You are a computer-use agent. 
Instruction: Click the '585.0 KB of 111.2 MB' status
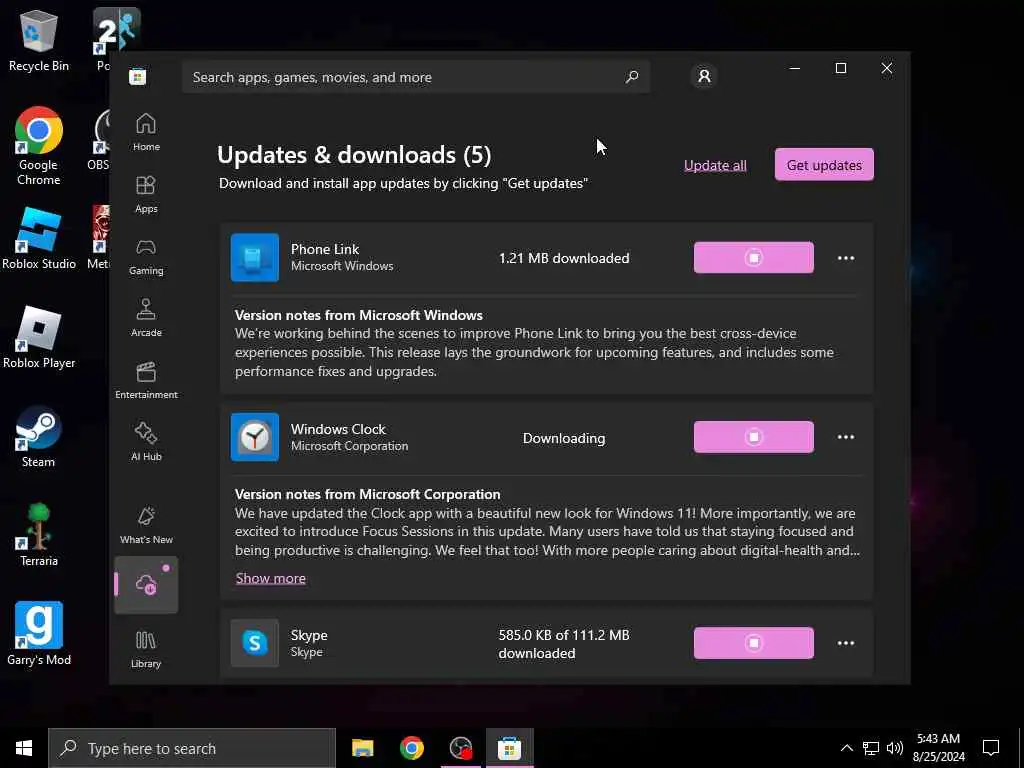click(x=564, y=644)
